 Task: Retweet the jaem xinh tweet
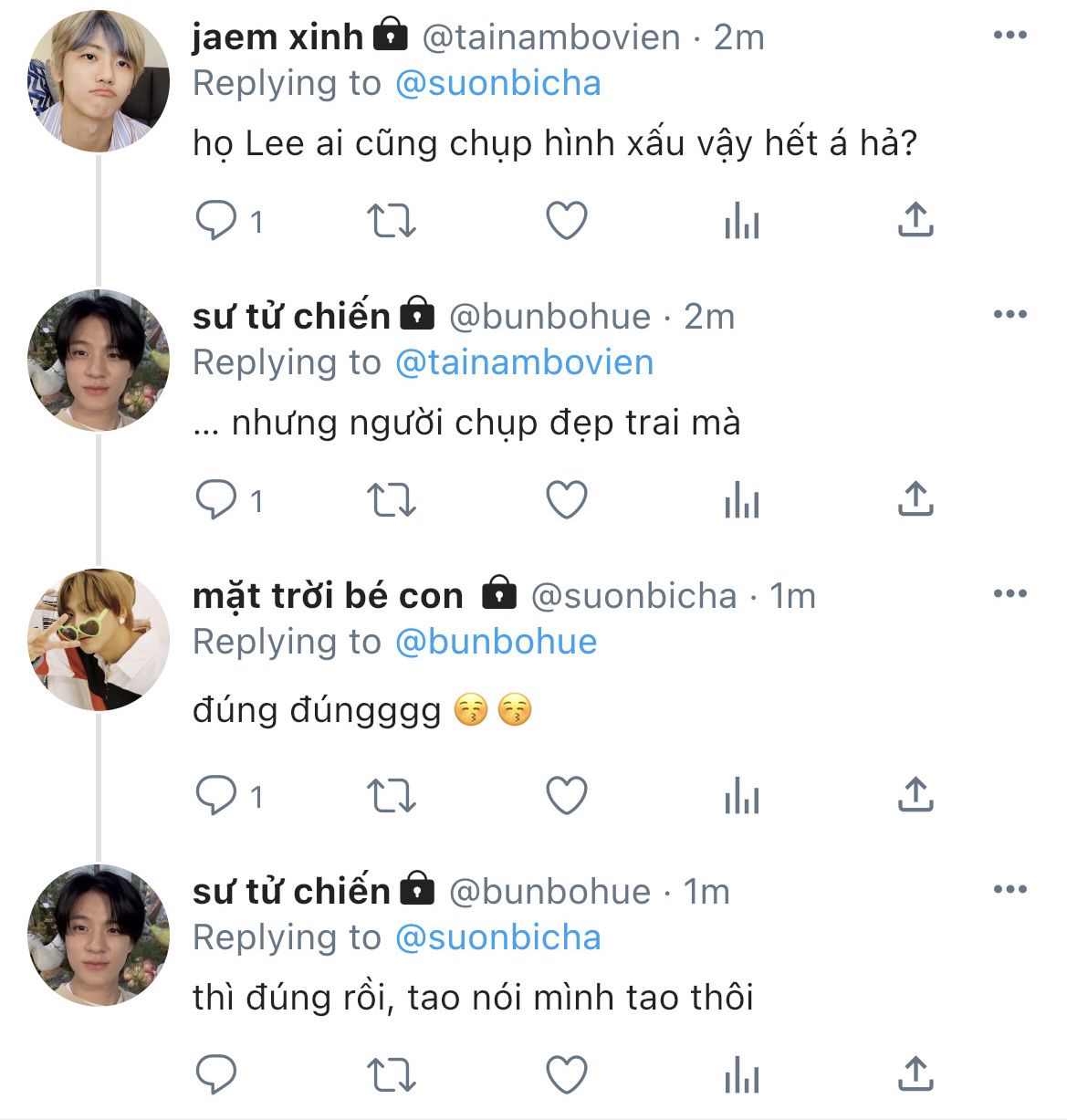point(391,221)
